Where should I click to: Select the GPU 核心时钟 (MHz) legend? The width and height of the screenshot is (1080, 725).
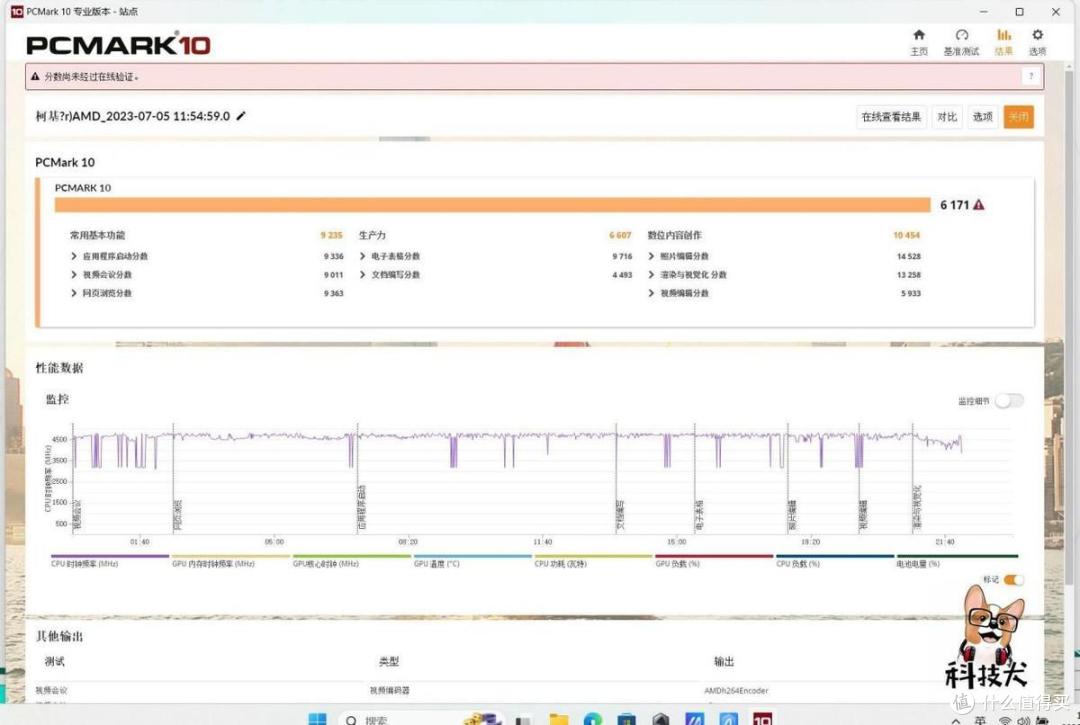click(x=351, y=560)
